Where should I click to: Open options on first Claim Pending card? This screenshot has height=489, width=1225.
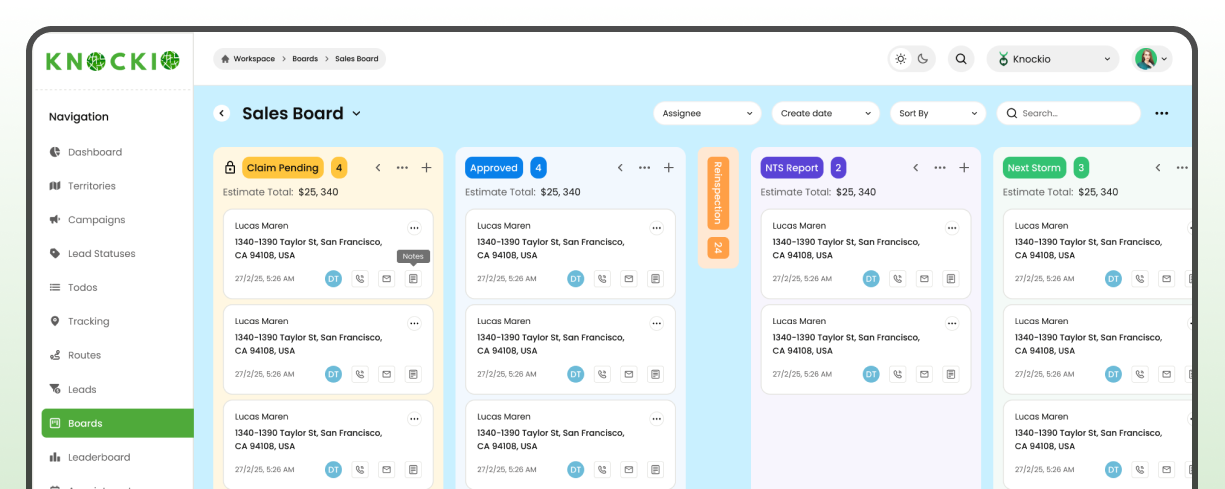pos(414,228)
